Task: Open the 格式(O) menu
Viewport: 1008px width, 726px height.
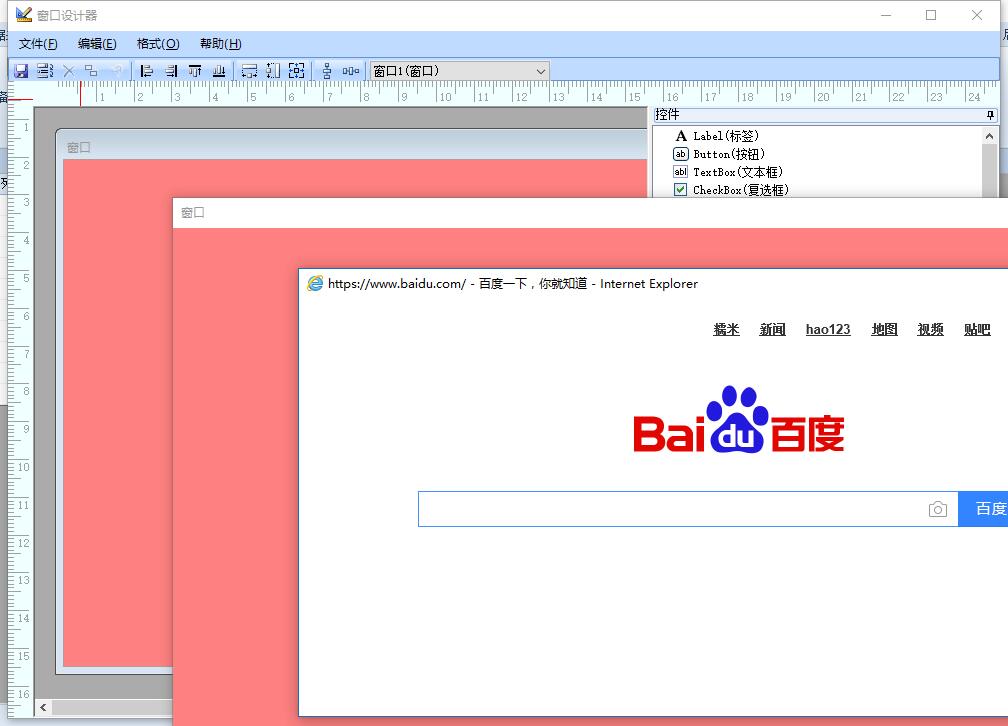Action: pyautogui.click(x=158, y=44)
